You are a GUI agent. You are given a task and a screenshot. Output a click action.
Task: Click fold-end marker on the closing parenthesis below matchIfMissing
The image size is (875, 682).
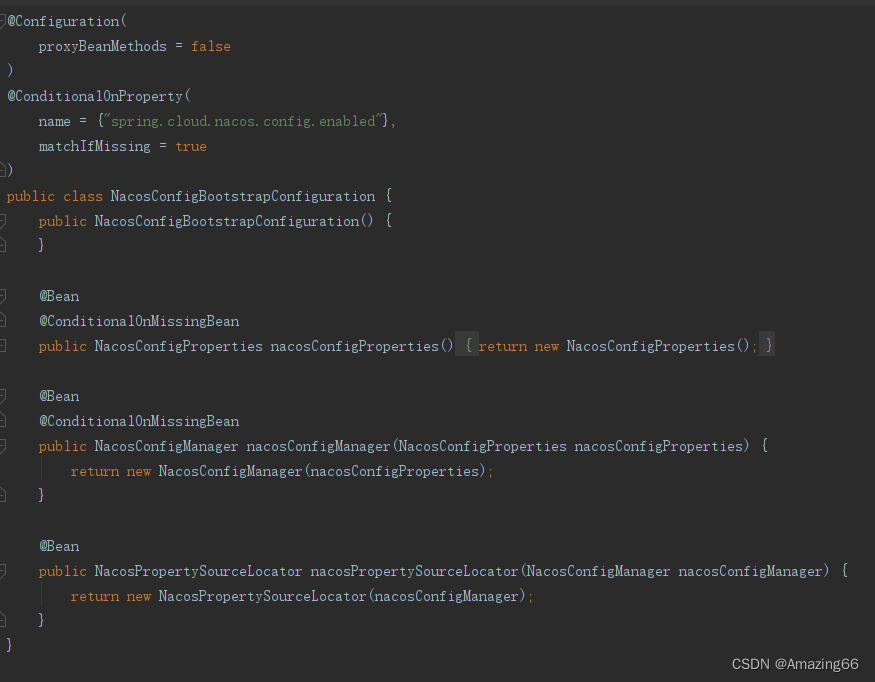click(x=2, y=169)
